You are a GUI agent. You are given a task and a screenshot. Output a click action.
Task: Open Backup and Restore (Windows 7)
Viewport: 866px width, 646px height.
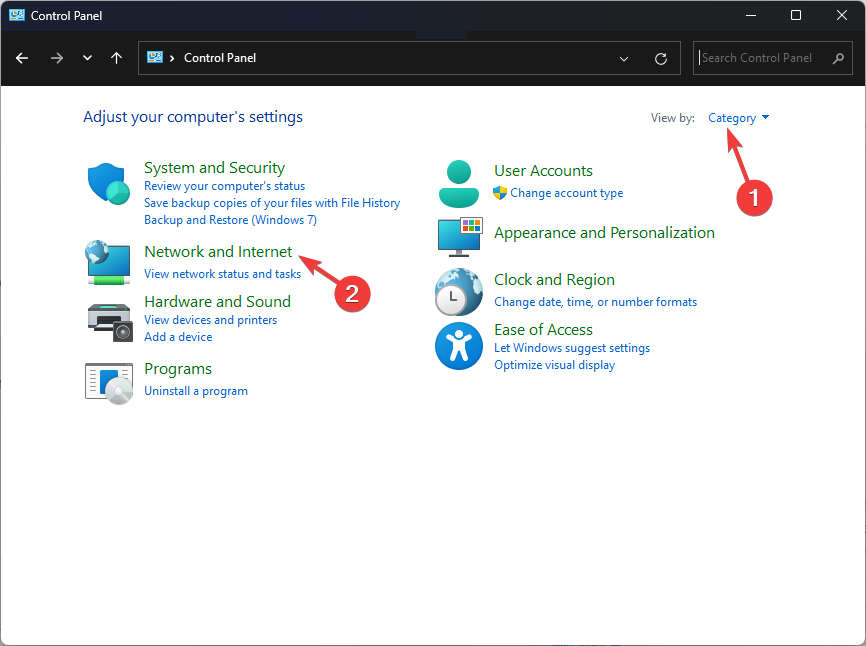230,220
